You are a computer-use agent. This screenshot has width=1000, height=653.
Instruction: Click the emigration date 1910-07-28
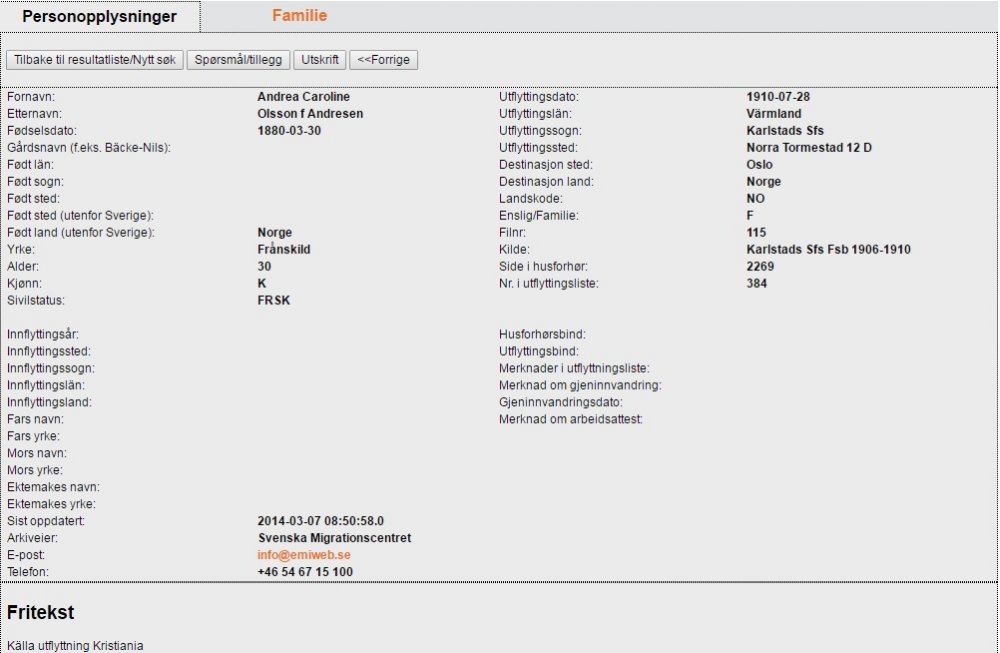point(778,98)
